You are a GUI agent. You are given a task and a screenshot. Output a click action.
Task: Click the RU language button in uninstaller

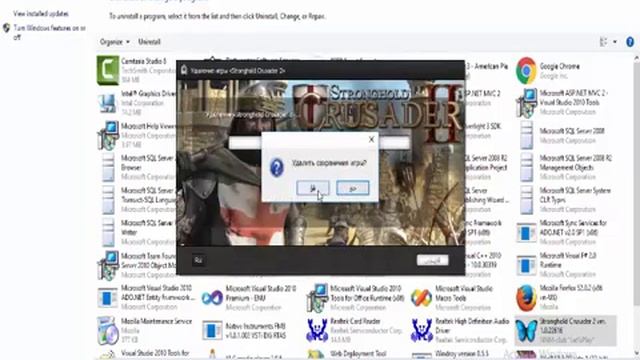coord(198,260)
